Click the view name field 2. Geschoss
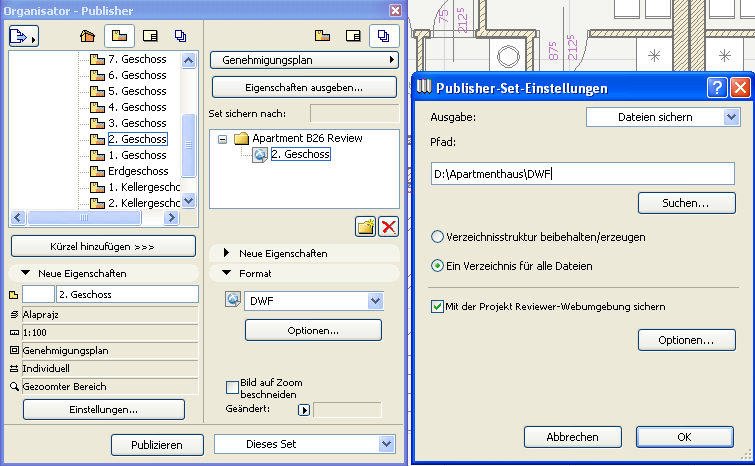This screenshot has width=755, height=466. click(127, 294)
